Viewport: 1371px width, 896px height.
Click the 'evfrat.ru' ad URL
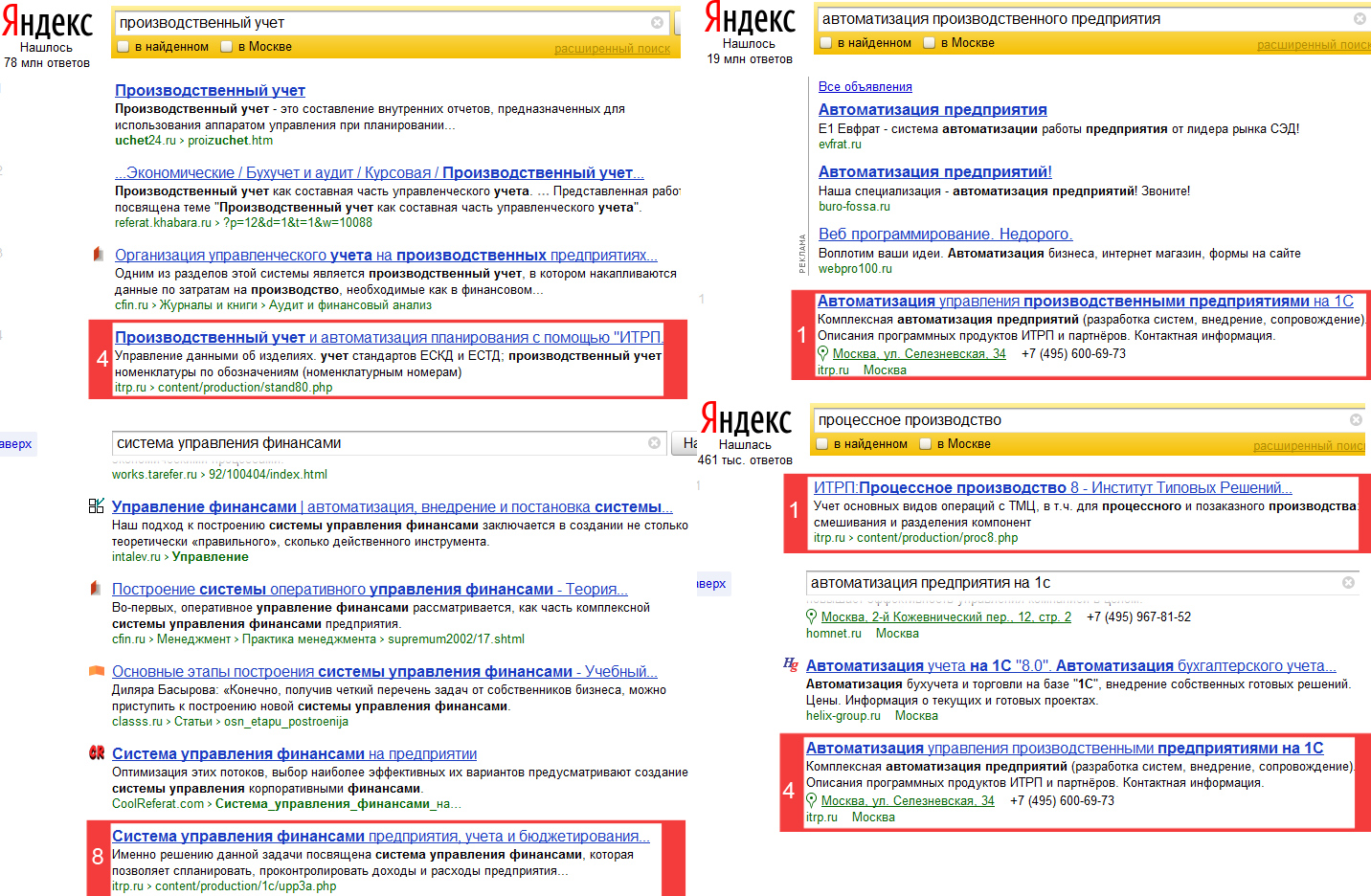(840, 144)
